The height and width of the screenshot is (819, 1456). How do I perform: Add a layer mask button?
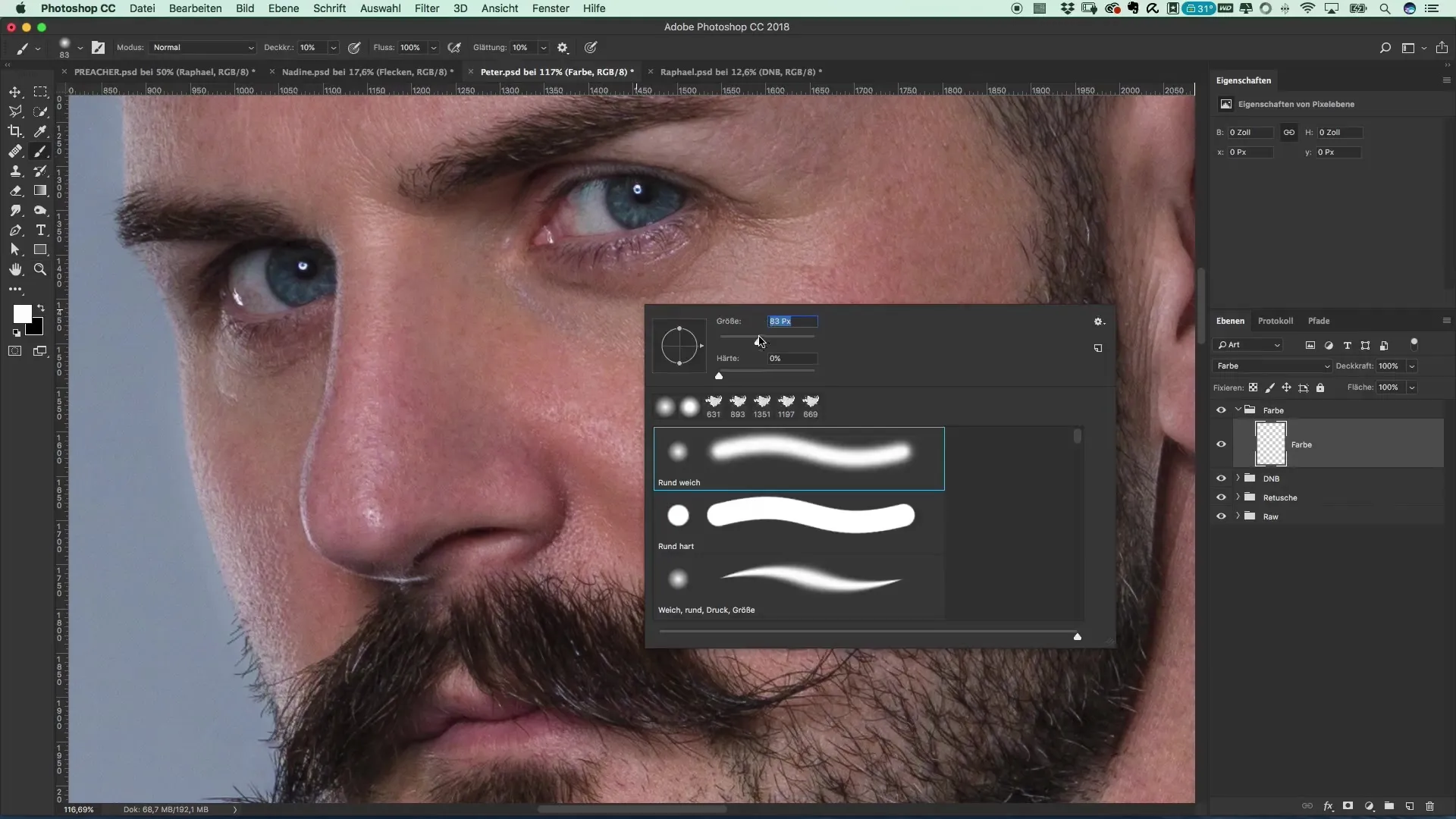click(1348, 806)
